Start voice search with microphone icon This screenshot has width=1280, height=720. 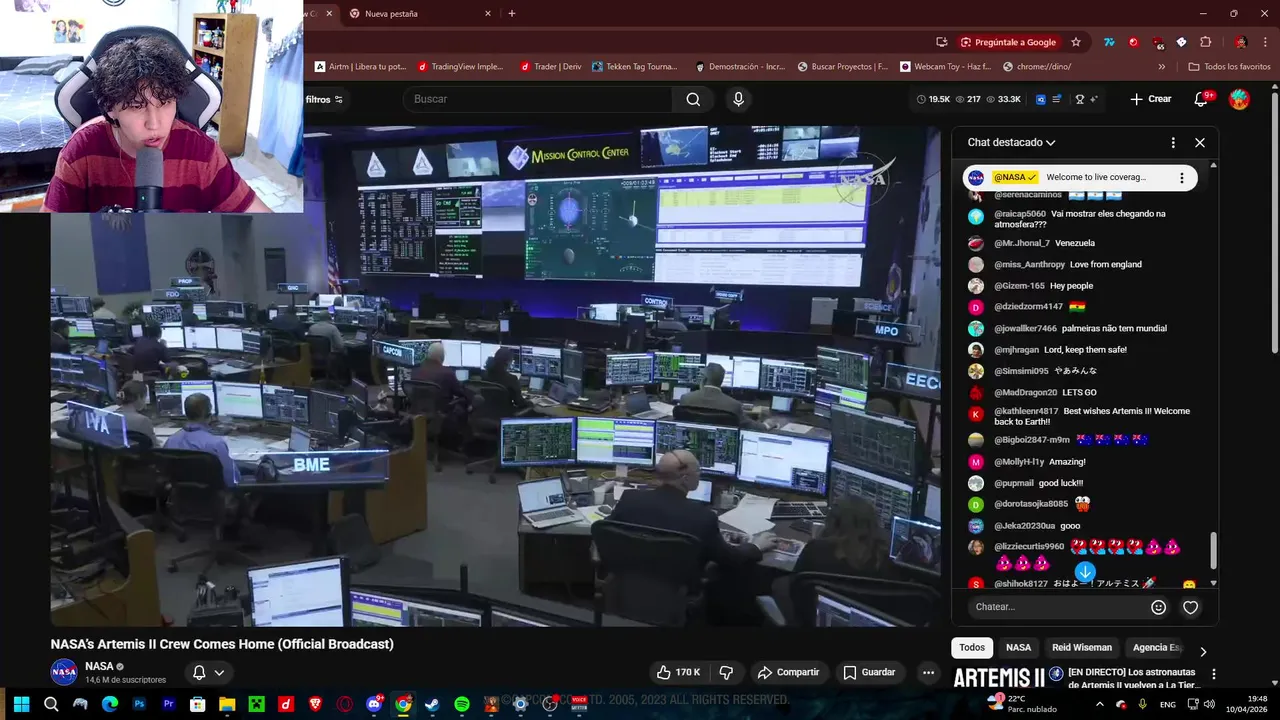coord(738,99)
